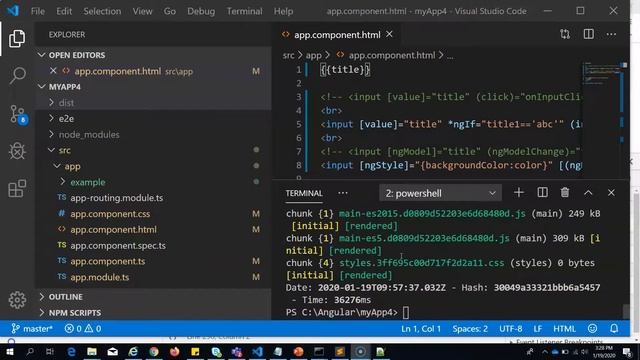The width and height of the screenshot is (640, 360).
Task: Open Chrome from the taskbar
Action: click(154, 351)
